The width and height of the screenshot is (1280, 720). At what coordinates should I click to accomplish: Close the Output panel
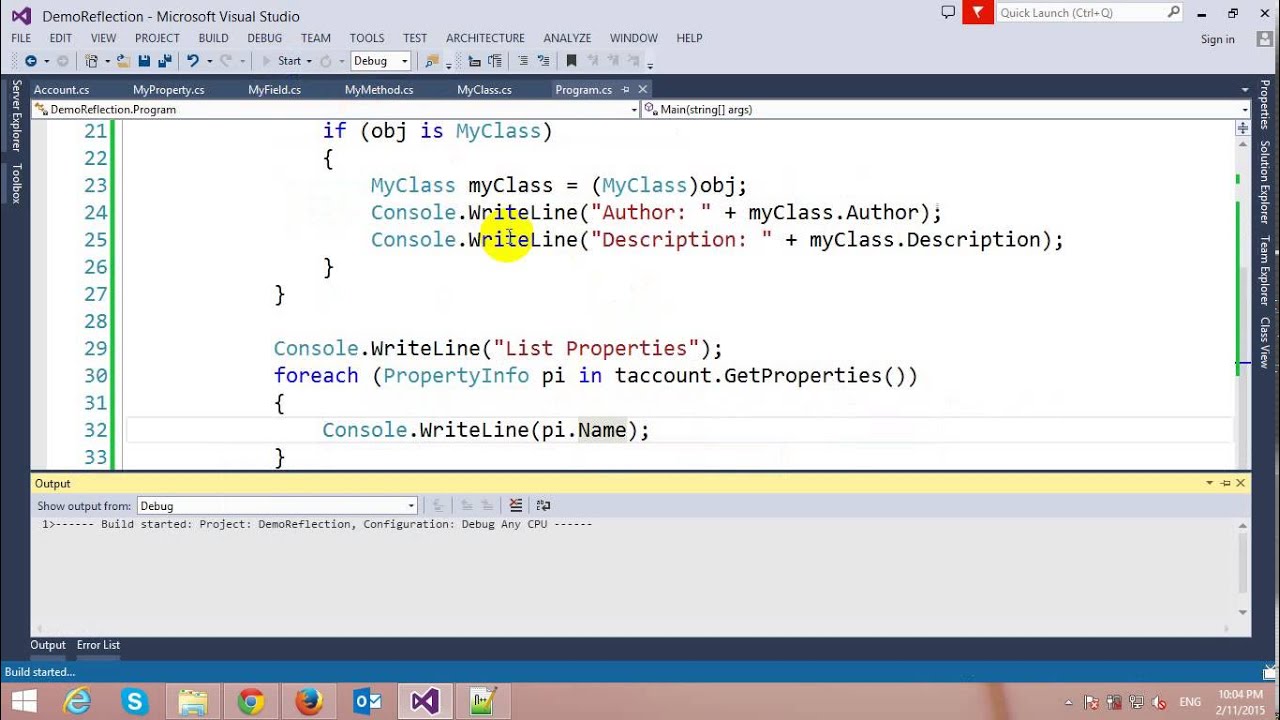[x=1241, y=483]
